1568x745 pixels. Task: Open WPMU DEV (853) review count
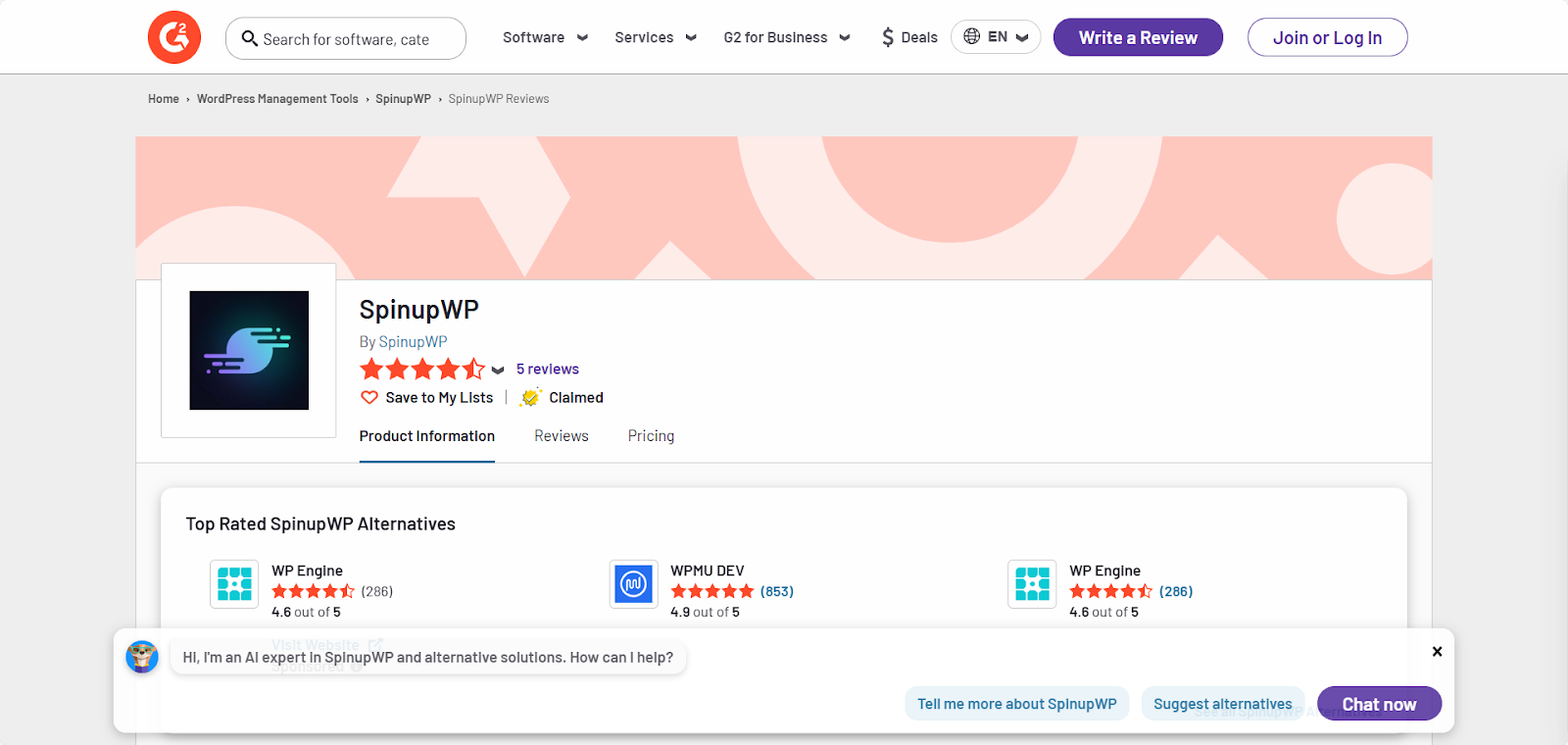tap(777, 591)
